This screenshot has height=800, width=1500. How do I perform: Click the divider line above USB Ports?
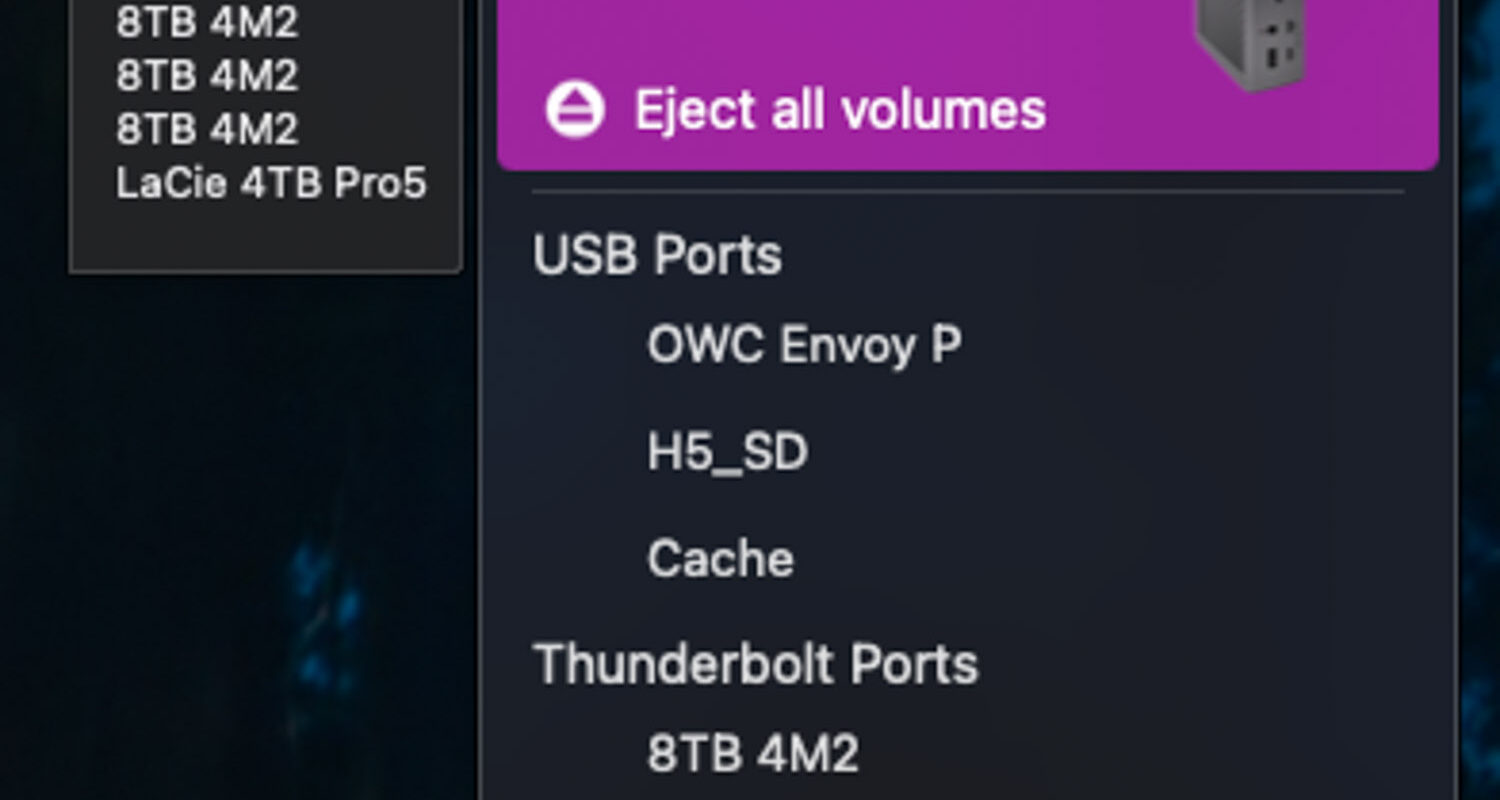[x=967, y=191]
